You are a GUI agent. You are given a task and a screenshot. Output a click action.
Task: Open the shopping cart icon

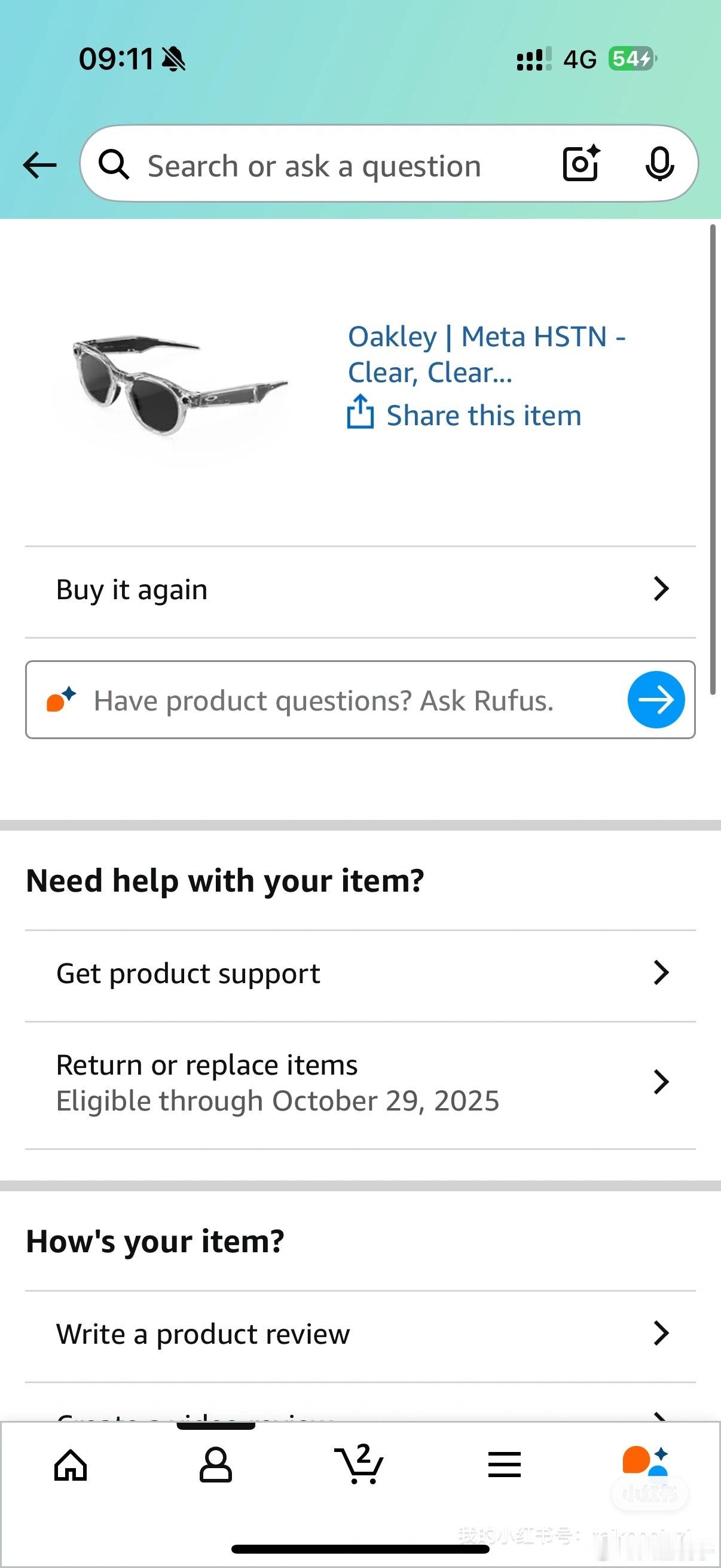click(359, 1465)
